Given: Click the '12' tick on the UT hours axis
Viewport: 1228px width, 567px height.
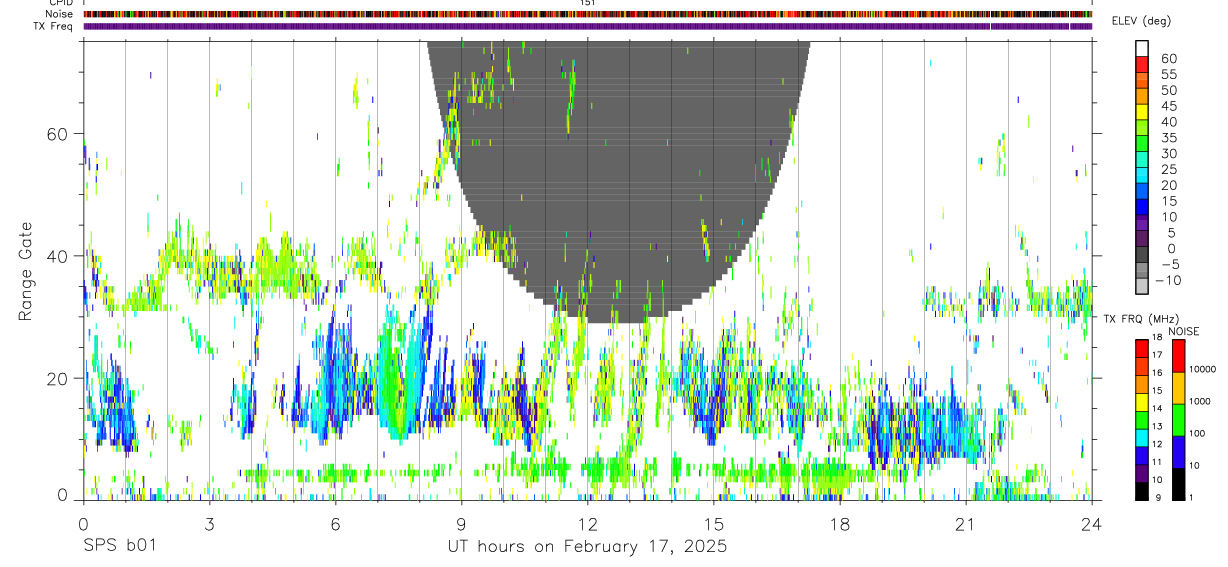Looking at the screenshot, I should [x=588, y=523].
